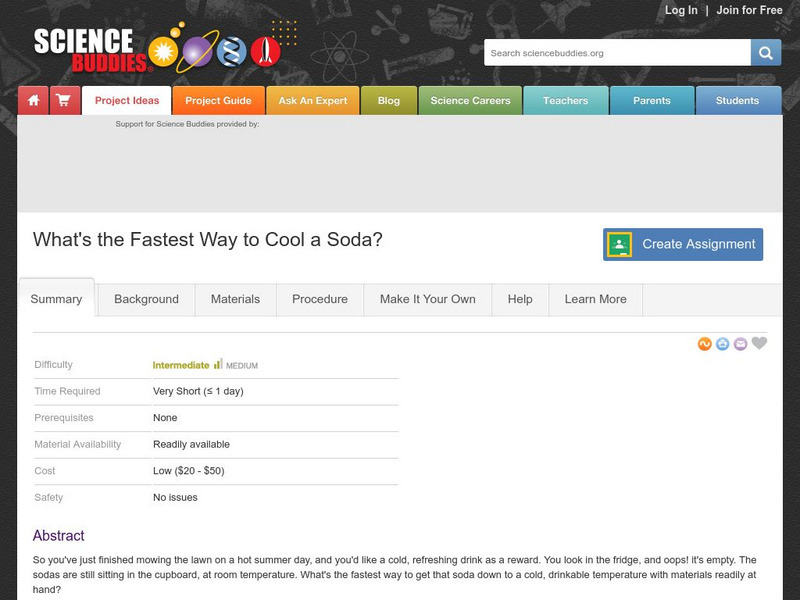
Task: Open the Project Ideas menu tab
Action: tap(127, 101)
